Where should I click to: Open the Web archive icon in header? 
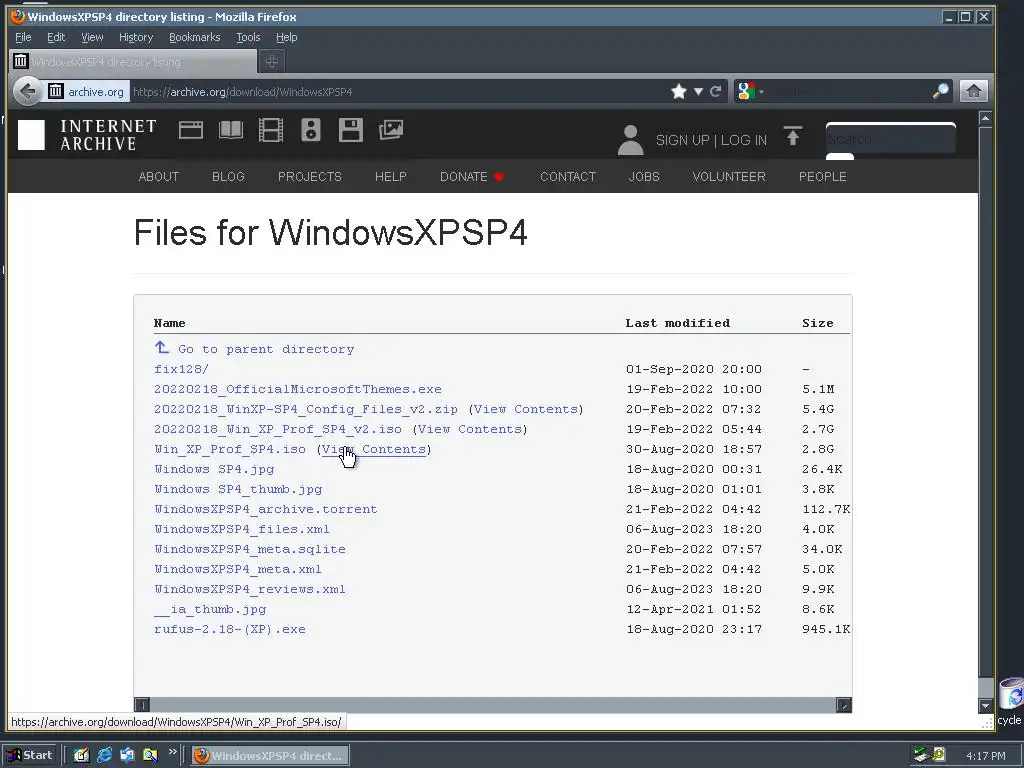191,130
